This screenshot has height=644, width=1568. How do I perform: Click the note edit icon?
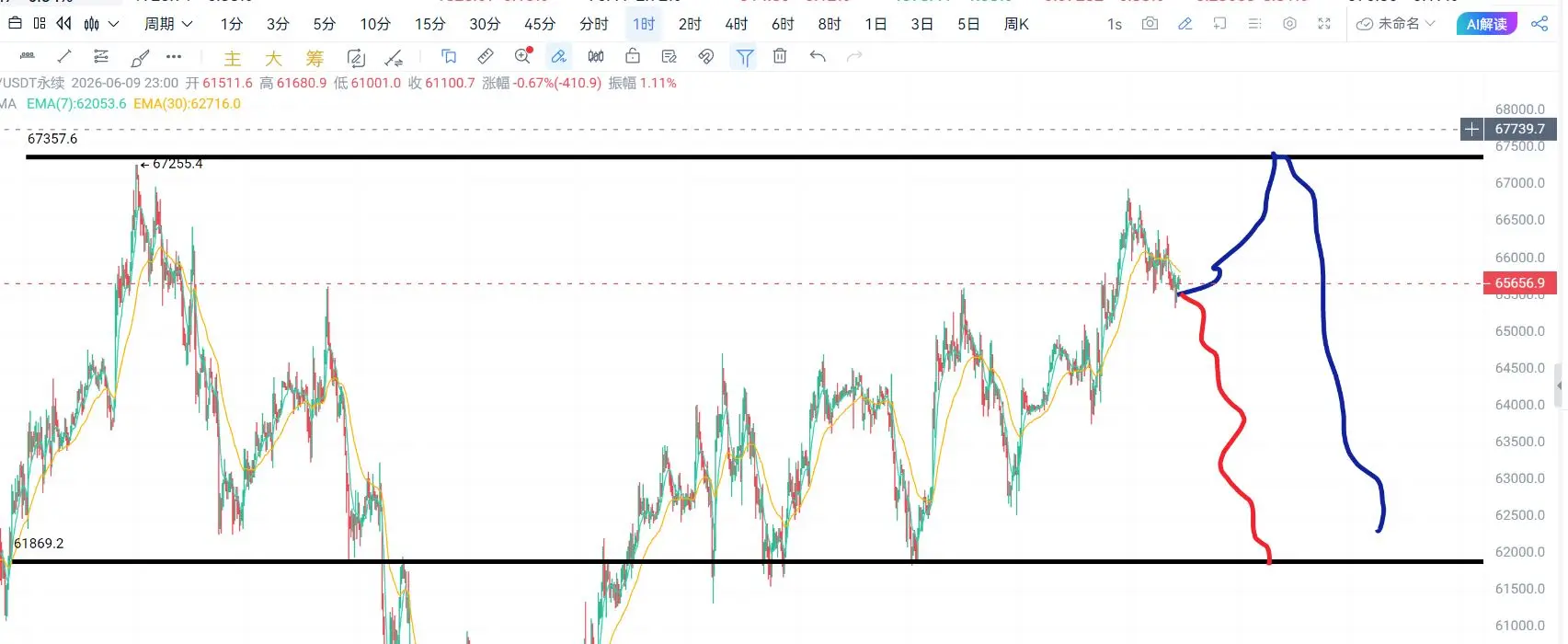669,56
